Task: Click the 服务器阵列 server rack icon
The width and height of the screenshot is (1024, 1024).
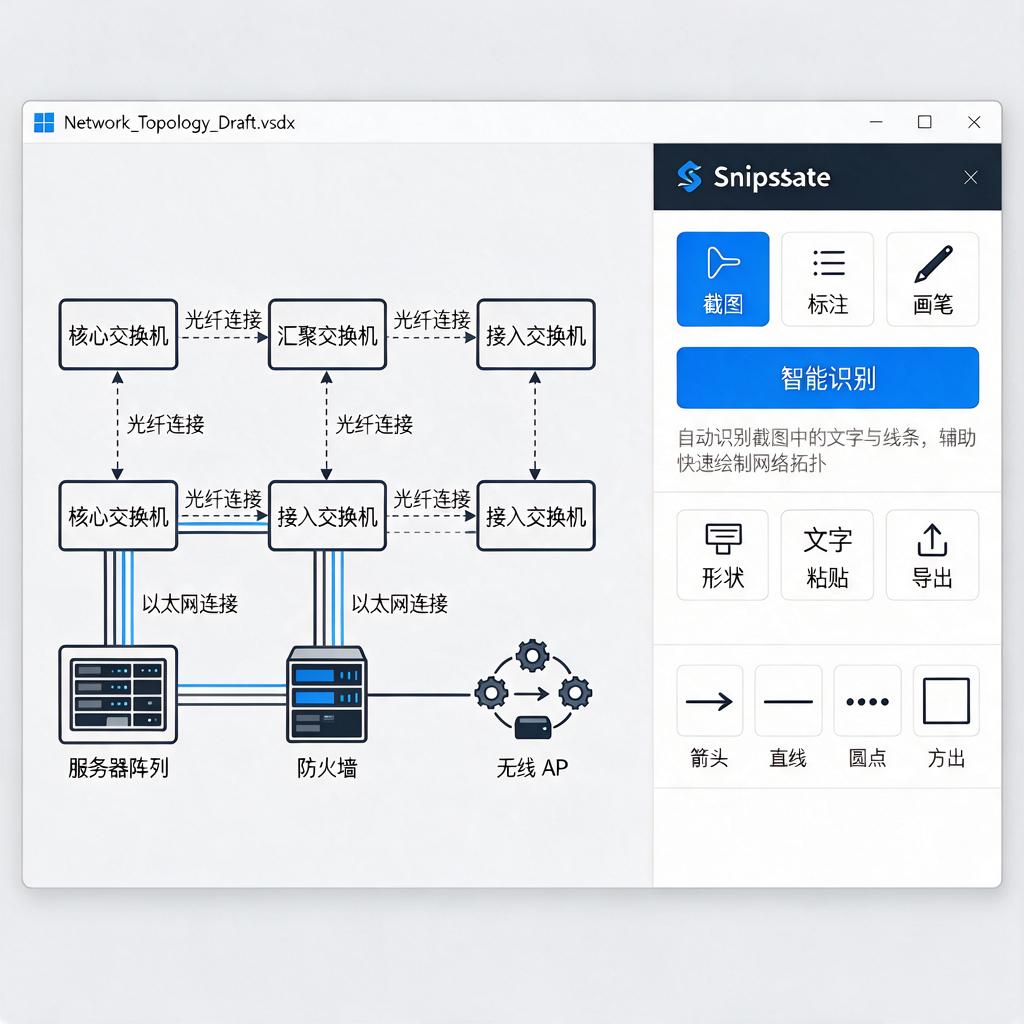Action: click(118, 694)
